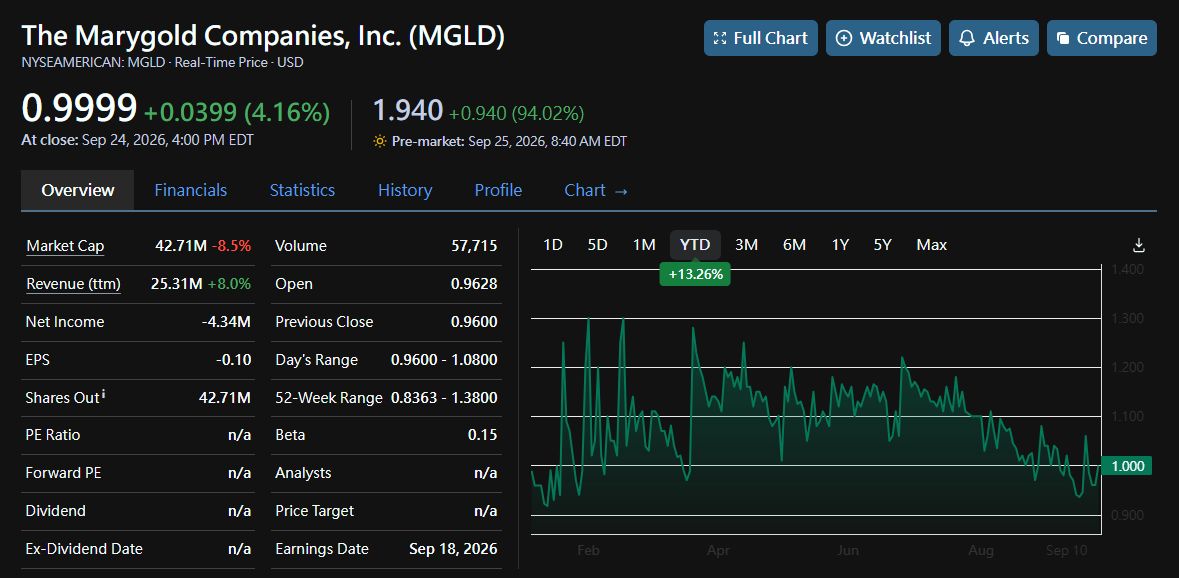Click Previous Close value 0.9600
The height and width of the screenshot is (578, 1179).
click(x=474, y=322)
